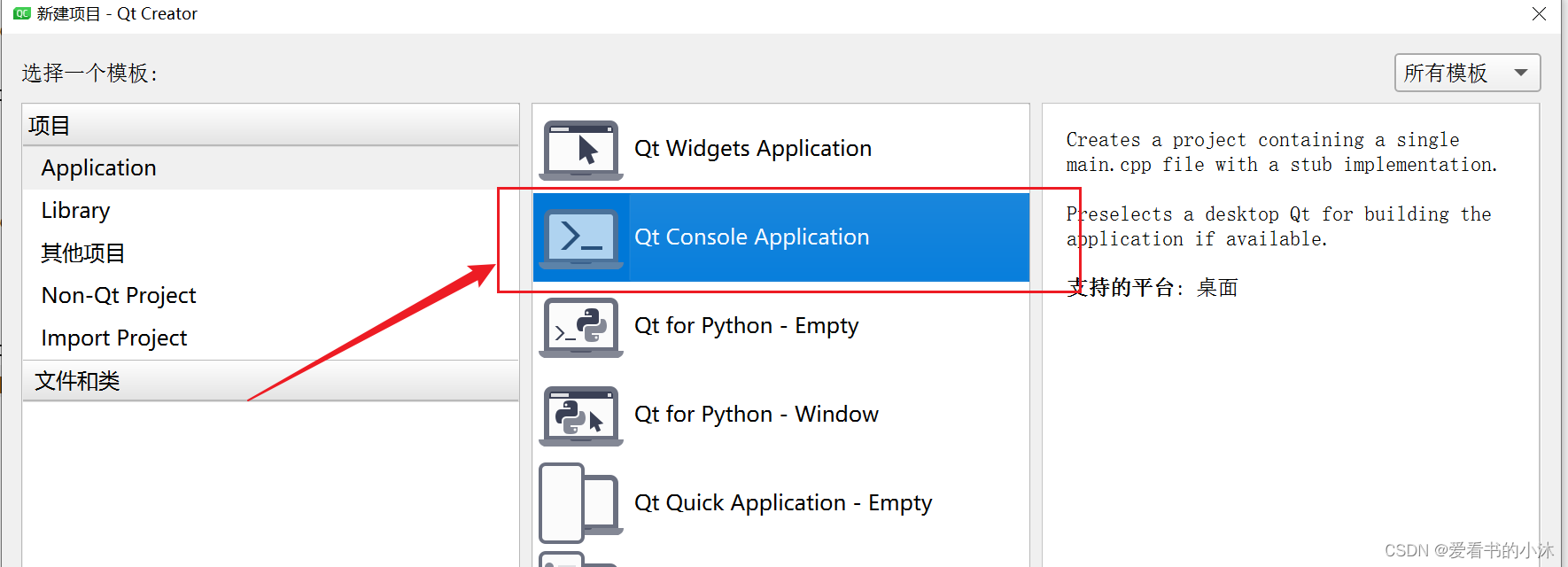Viewport: 1568px width, 567px height.
Task: Click the 'Preselects a desktop Qt' description
Action: point(1278,227)
